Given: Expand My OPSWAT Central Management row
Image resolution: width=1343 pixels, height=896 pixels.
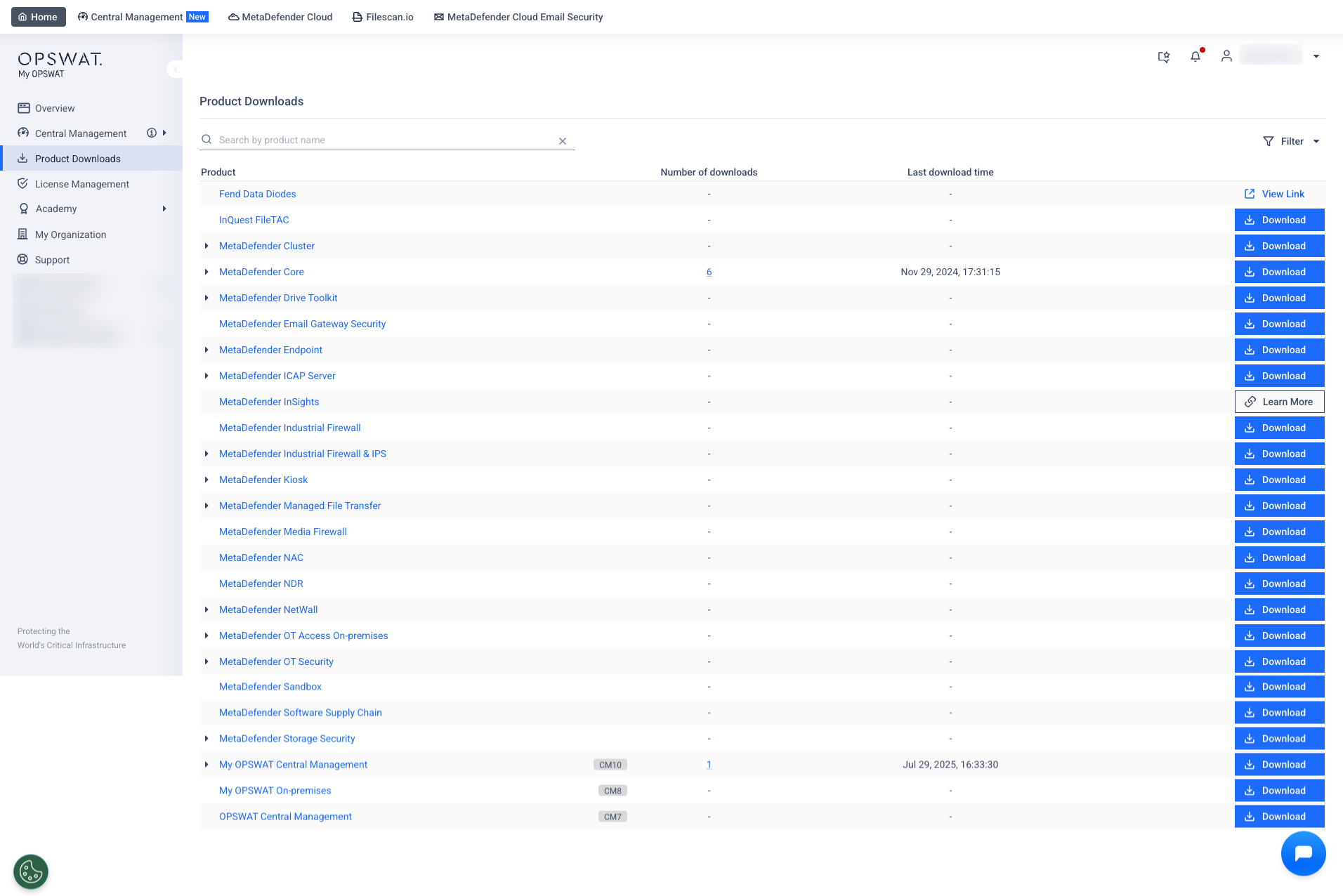Looking at the screenshot, I should 207,765.
